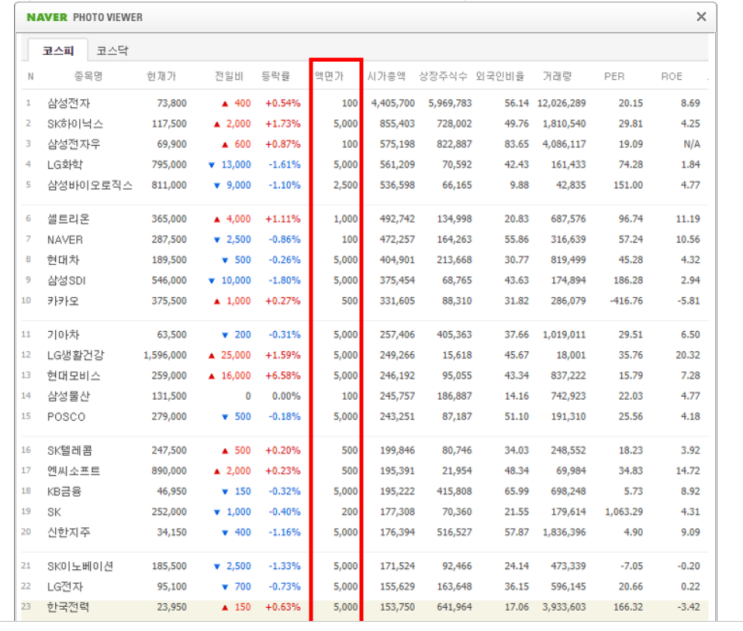Click the 시가총액 column header
743x631 pixels.
coord(387,76)
